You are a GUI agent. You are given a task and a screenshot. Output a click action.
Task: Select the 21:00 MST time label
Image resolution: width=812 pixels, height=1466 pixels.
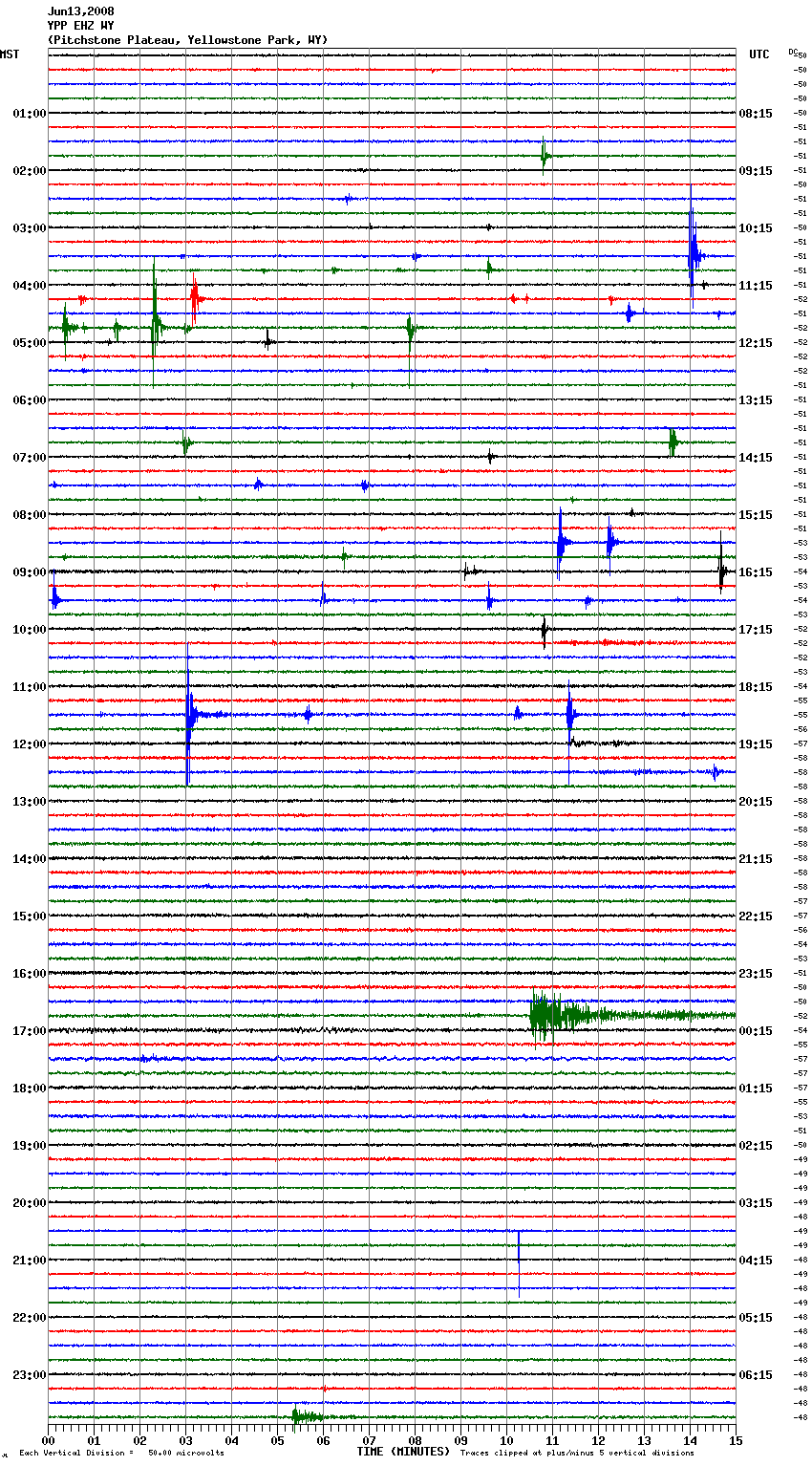[29, 1261]
